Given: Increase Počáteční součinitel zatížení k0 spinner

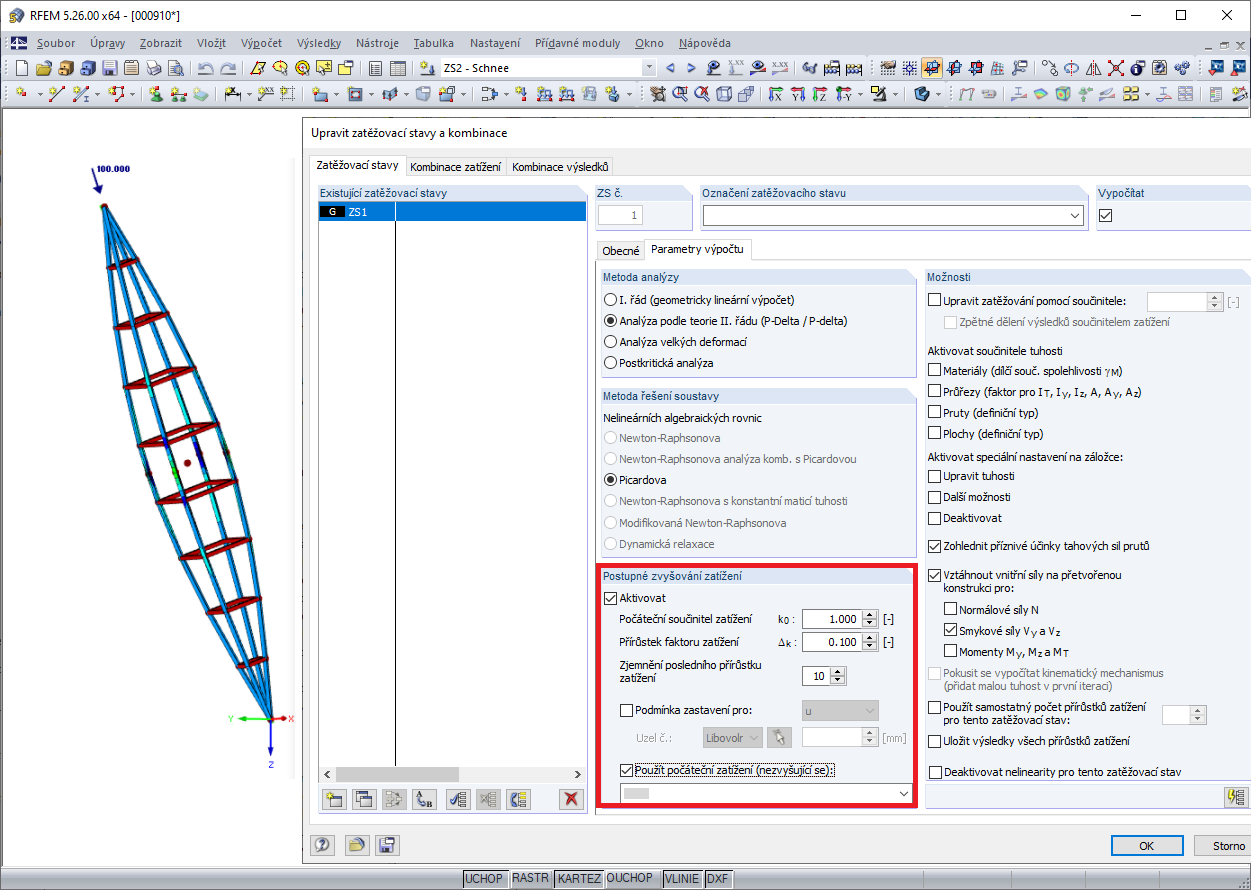Looking at the screenshot, I should click(871, 615).
